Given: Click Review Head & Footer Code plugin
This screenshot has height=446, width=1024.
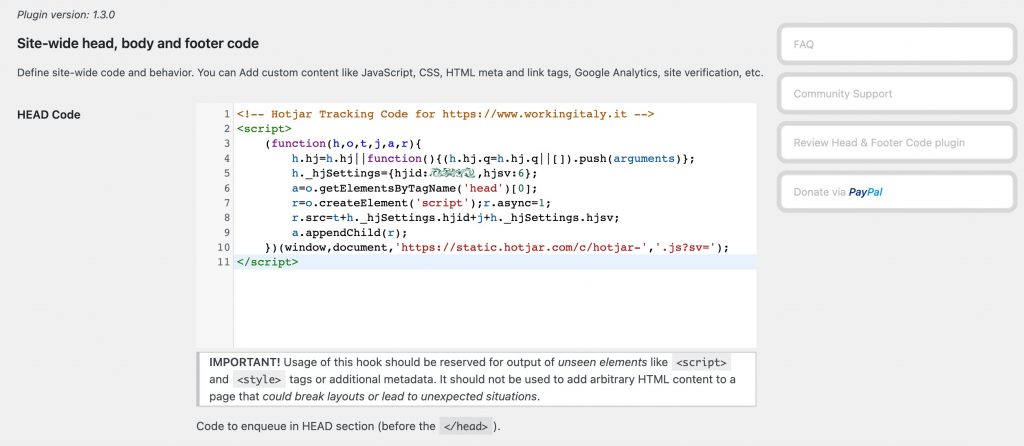Looking at the screenshot, I should tap(896, 143).
